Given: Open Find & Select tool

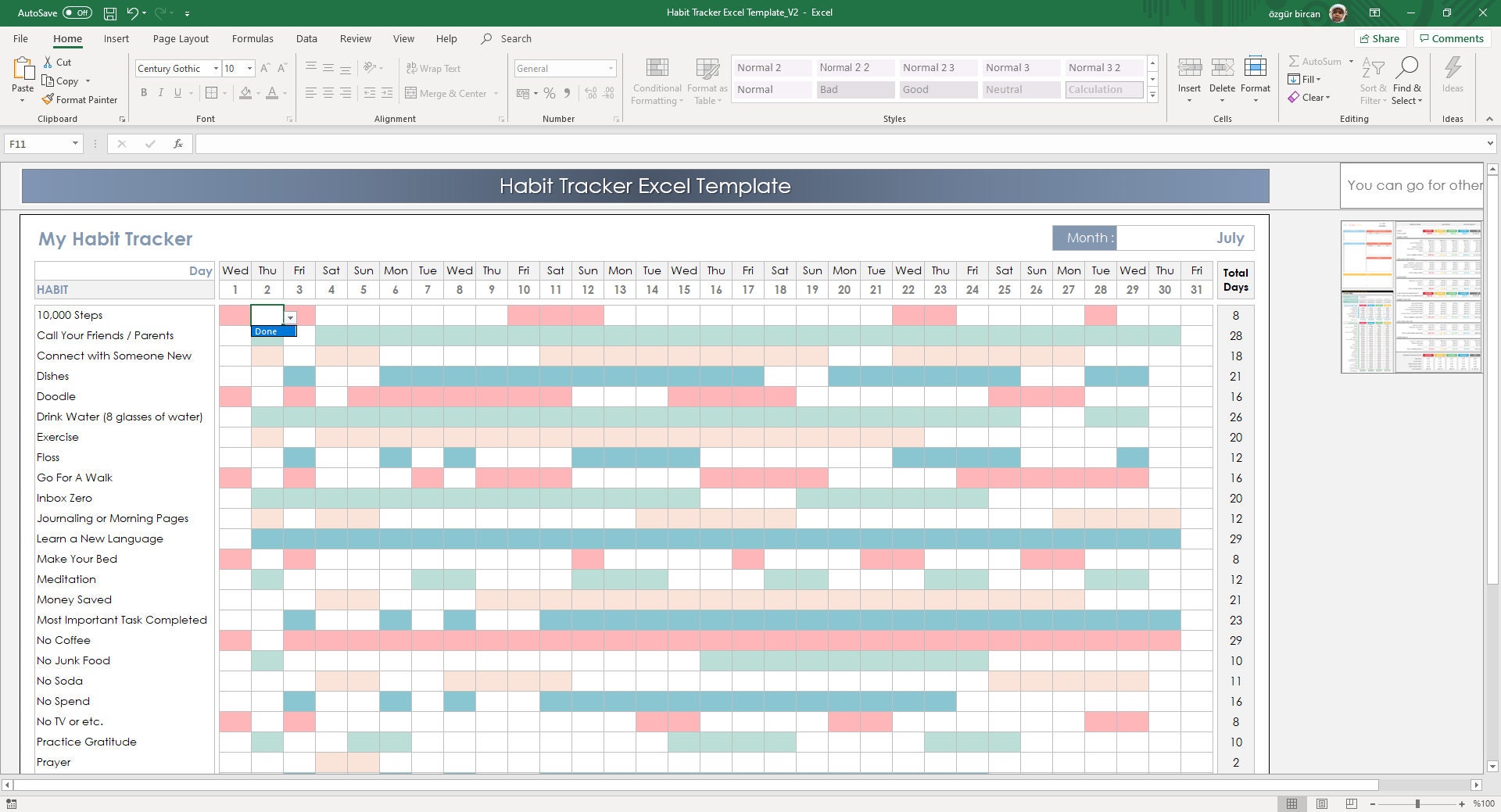Looking at the screenshot, I should (1407, 81).
